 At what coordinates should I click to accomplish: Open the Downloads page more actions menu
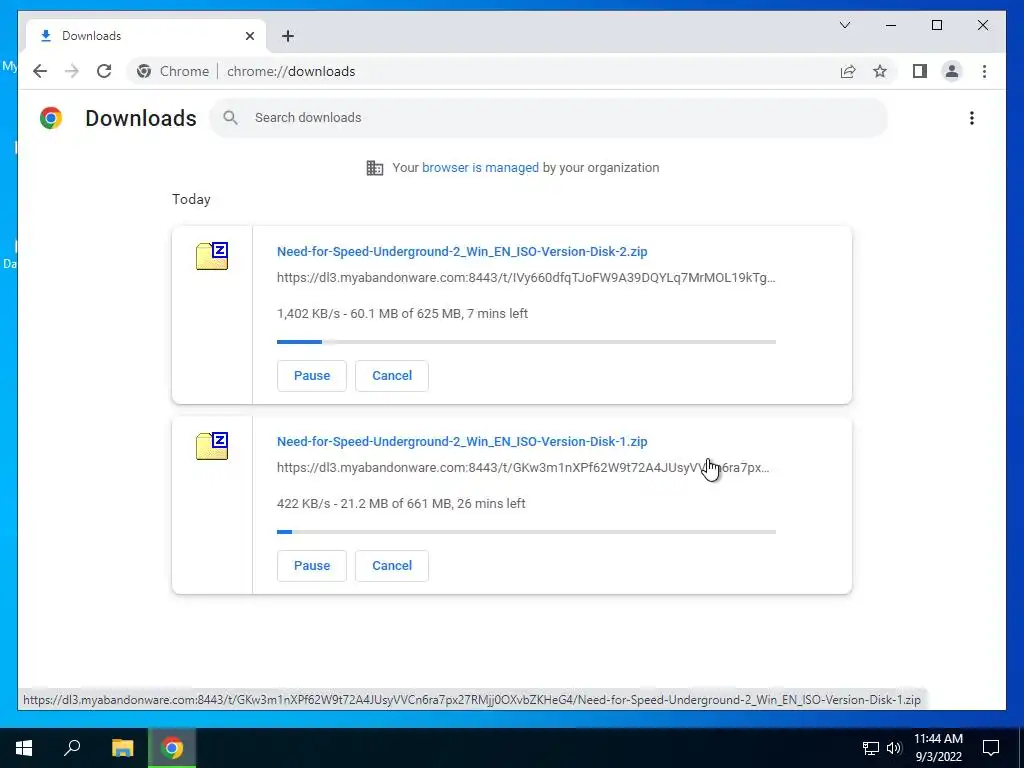tap(972, 118)
